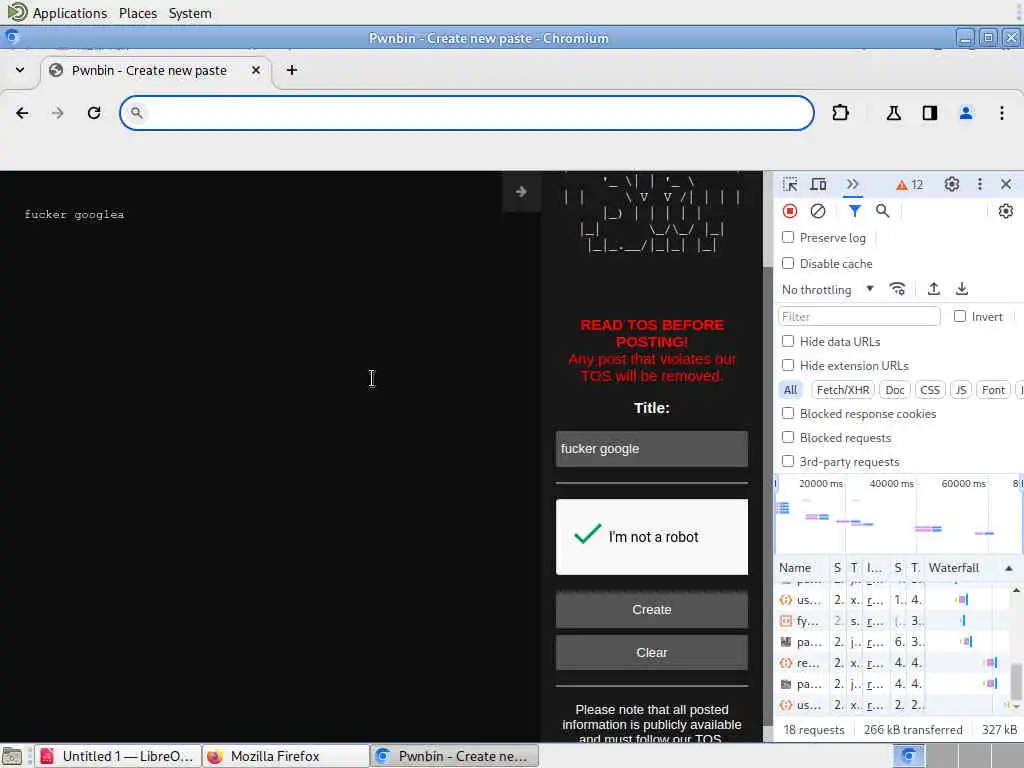1024x768 pixels.
Task: Open tab search dropdown arrow
Action: (20, 70)
